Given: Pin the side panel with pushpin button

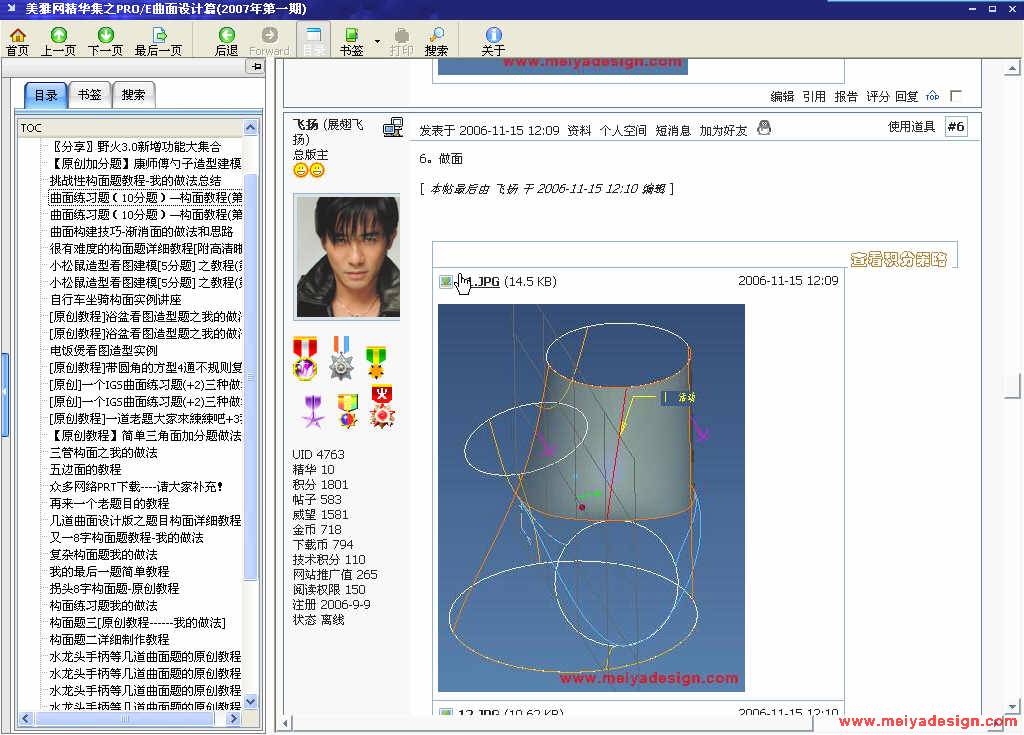Looking at the screenshot, I should click(x=256, y=67).
